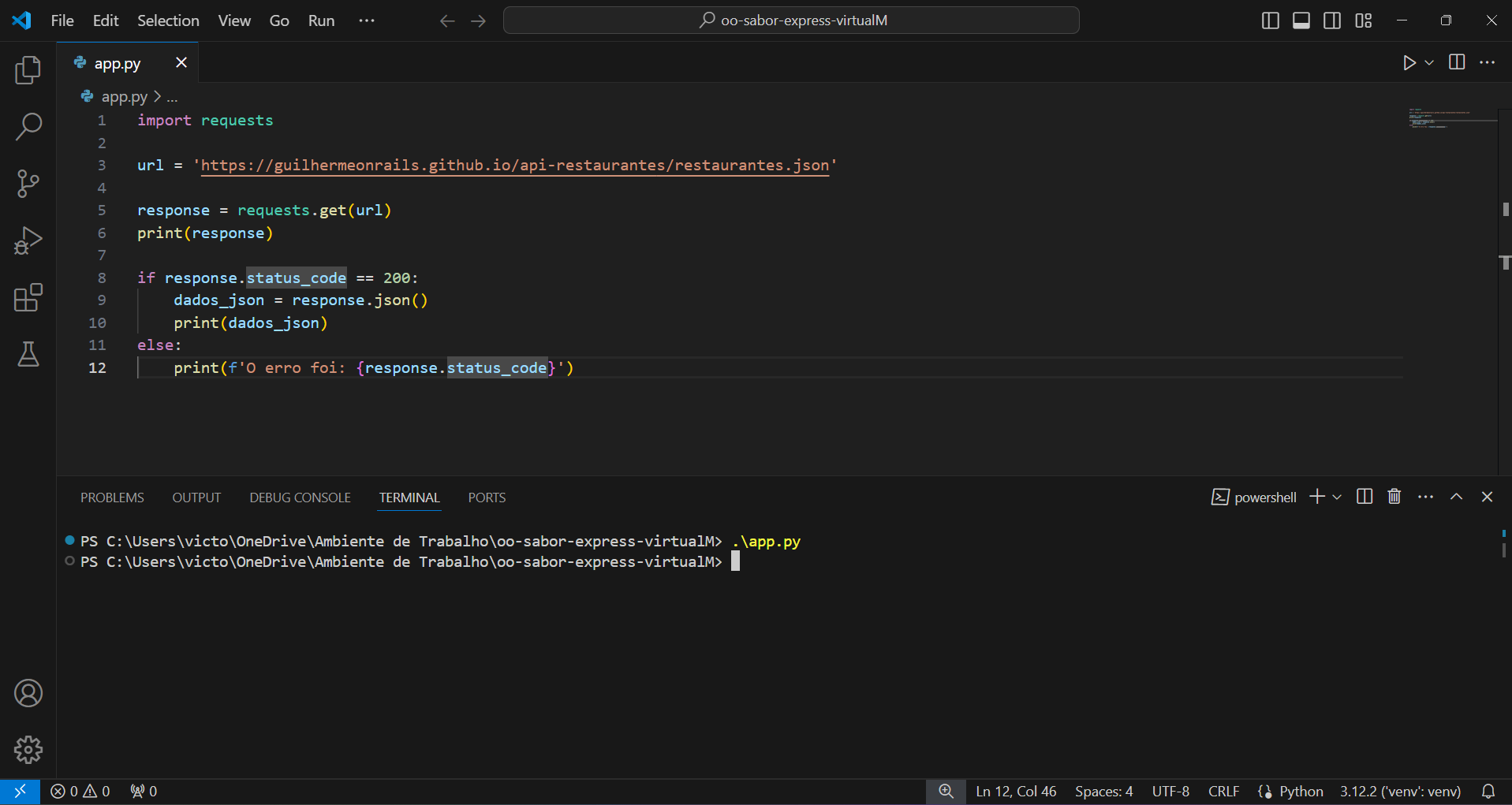Close the app.py editor tab
This screenshot has width=1512, height=805.
181,62
